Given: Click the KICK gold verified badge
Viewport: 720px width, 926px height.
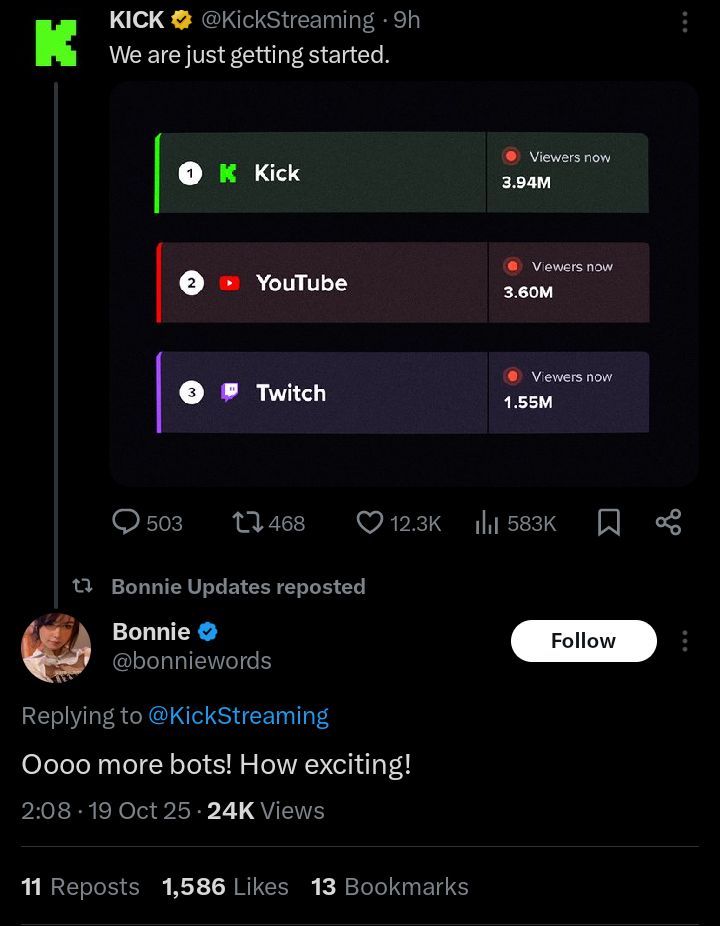Looking at the screenshot, I should [182, 20].
